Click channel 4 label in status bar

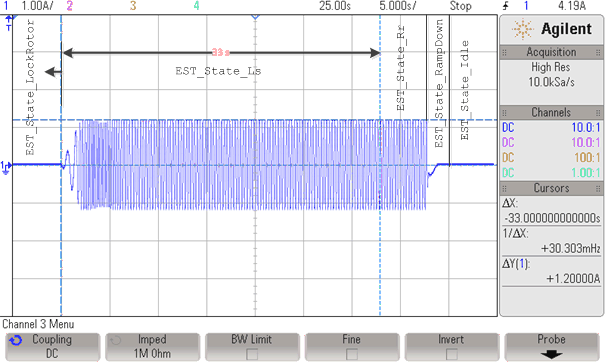tap(196, 6)
